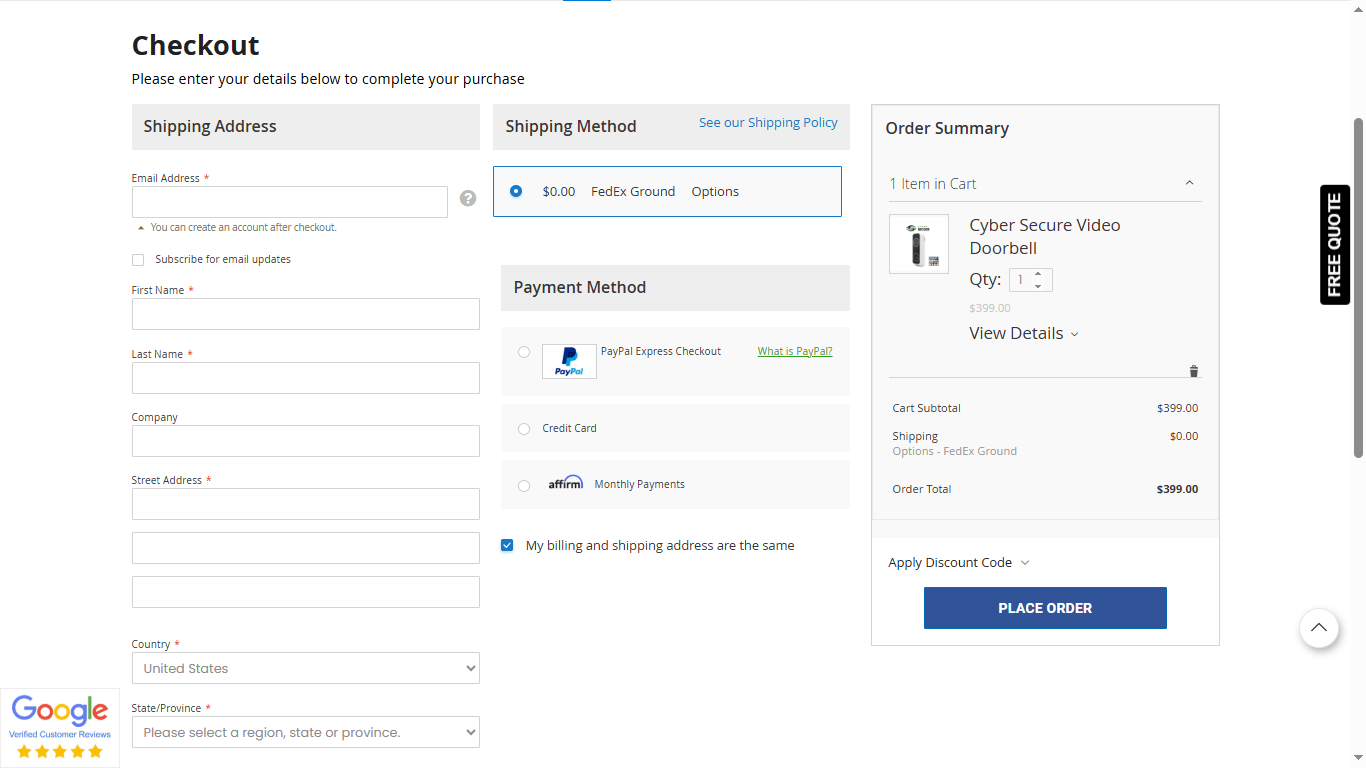Screen dimensions: 1366x768
Task: Click the Place Order button
Action: 1045,608
